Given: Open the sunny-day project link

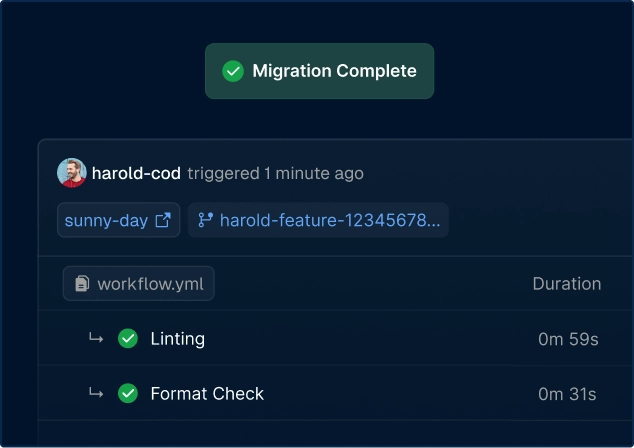Looking at the screenshot, I should pos(106,220).
